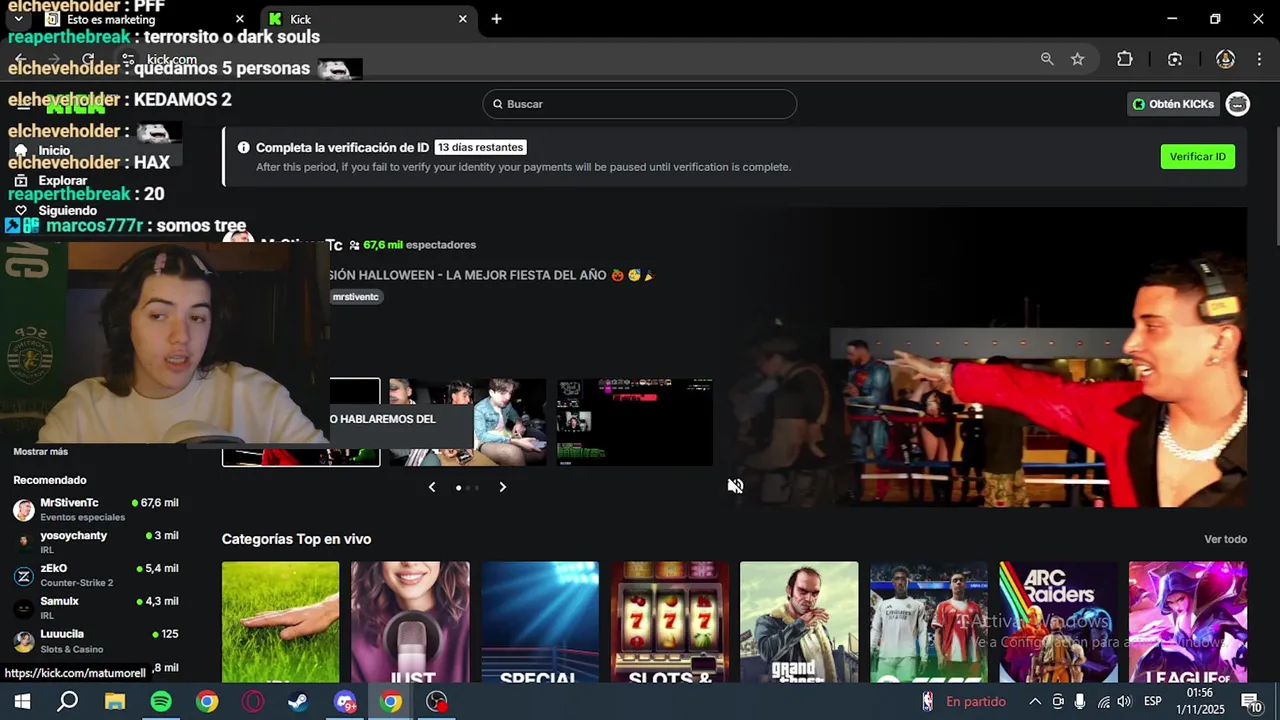Open the taskbar search magnifier
Viewport: 1280px width, 720px height.
(x=67, y=702)
